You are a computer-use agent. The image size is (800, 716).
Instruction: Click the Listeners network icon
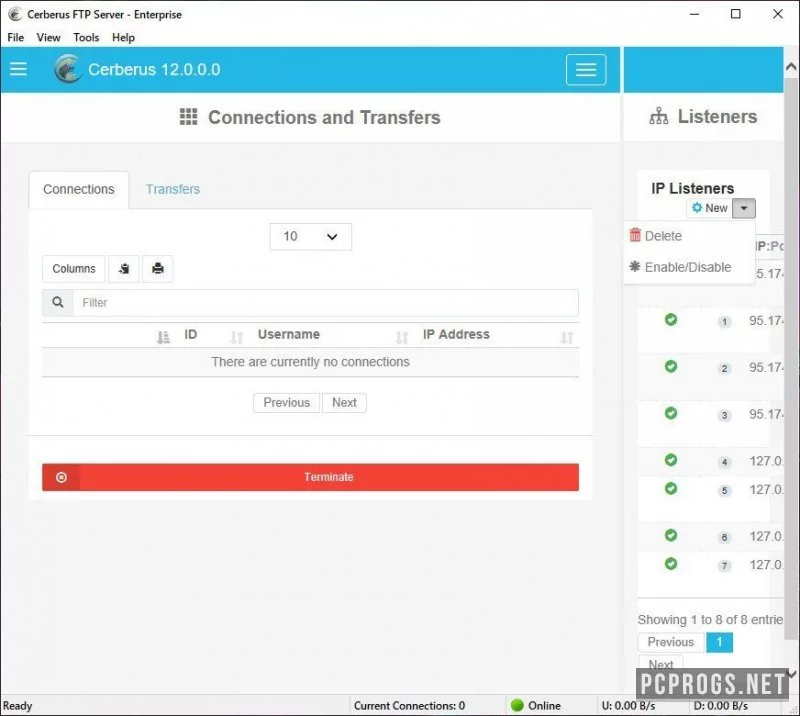pos(659,116)
